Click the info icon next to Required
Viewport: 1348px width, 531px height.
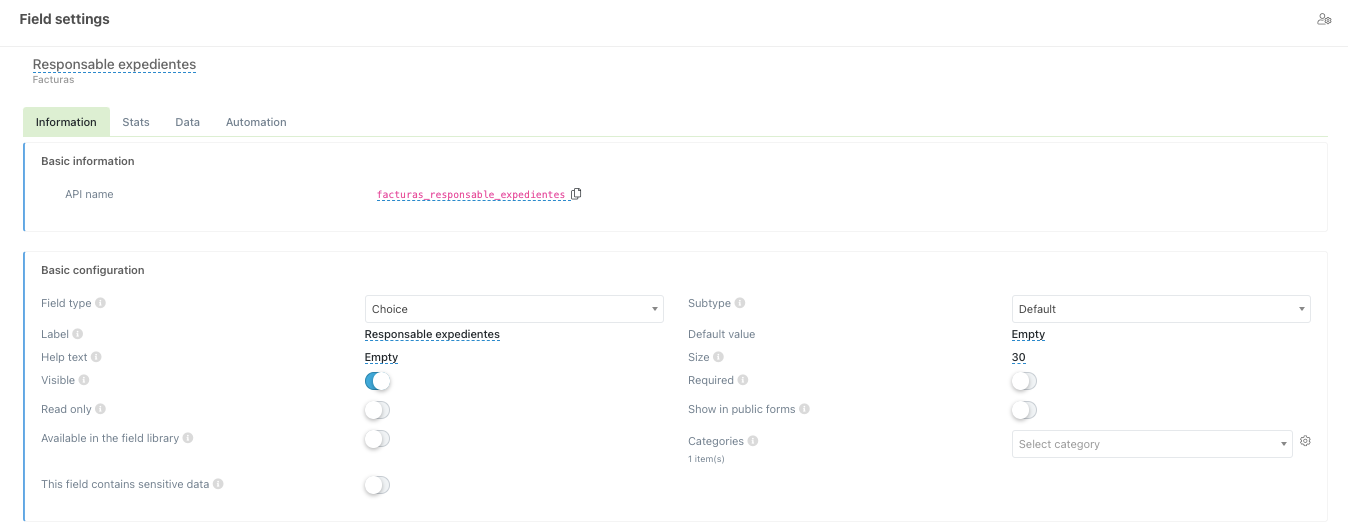(743, 380)
